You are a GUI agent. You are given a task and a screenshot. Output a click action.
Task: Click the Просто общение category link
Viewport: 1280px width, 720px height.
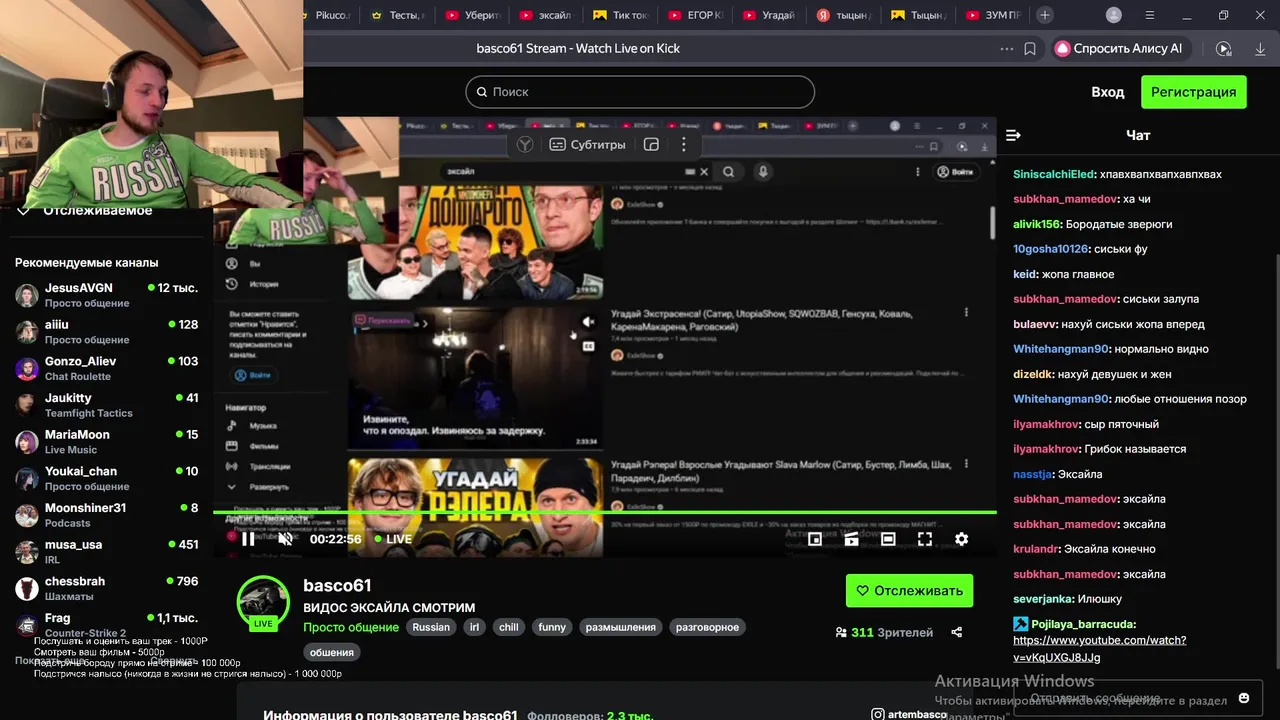point(351,627)
